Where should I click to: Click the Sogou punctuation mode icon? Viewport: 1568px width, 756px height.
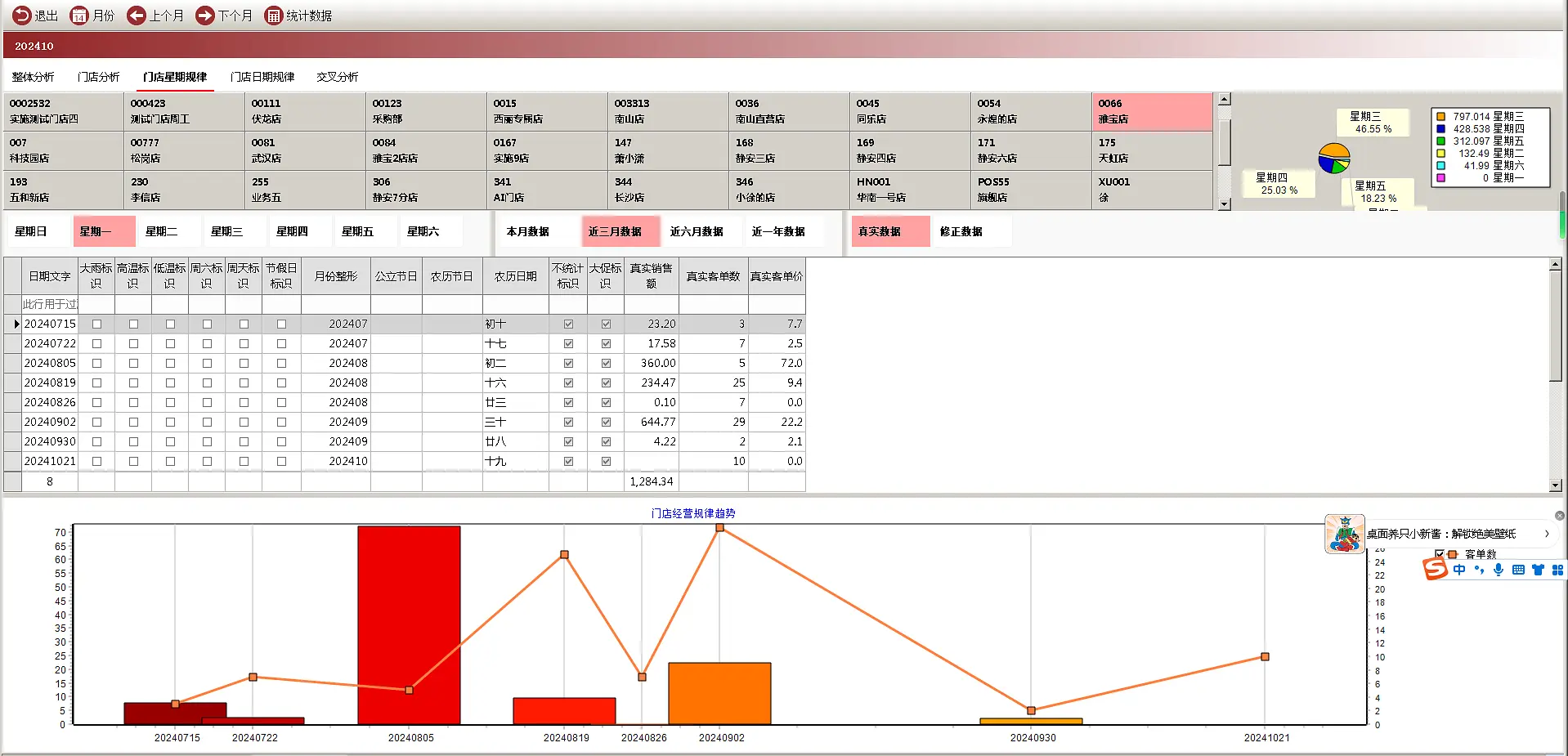(x=1479, y=570)
